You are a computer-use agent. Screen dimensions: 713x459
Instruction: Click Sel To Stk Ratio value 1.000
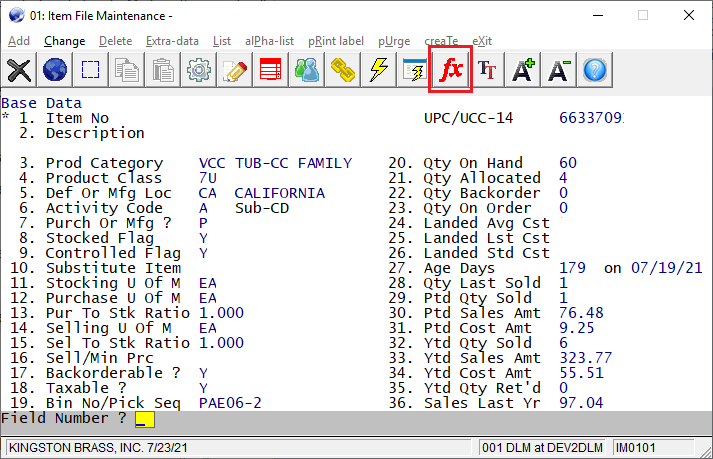pos(221,343)
